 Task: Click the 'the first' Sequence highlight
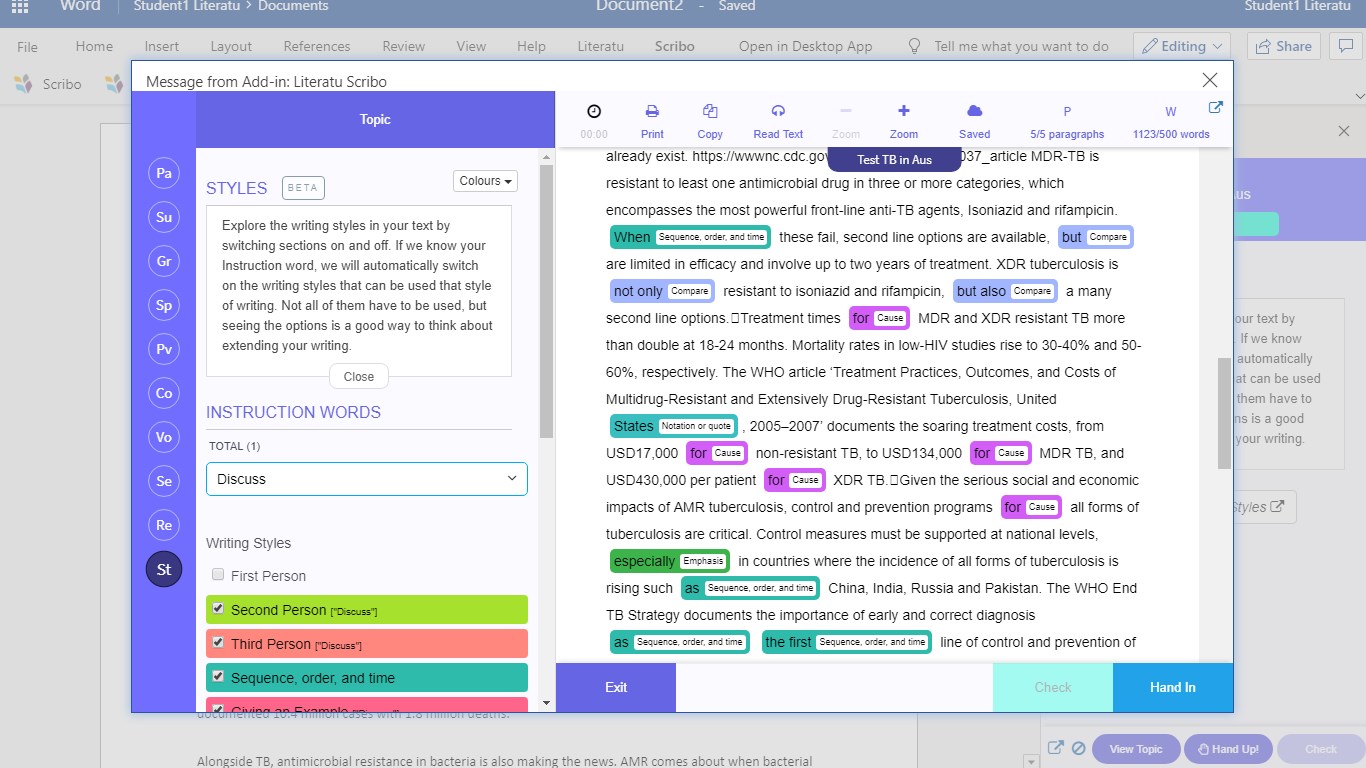847,642
